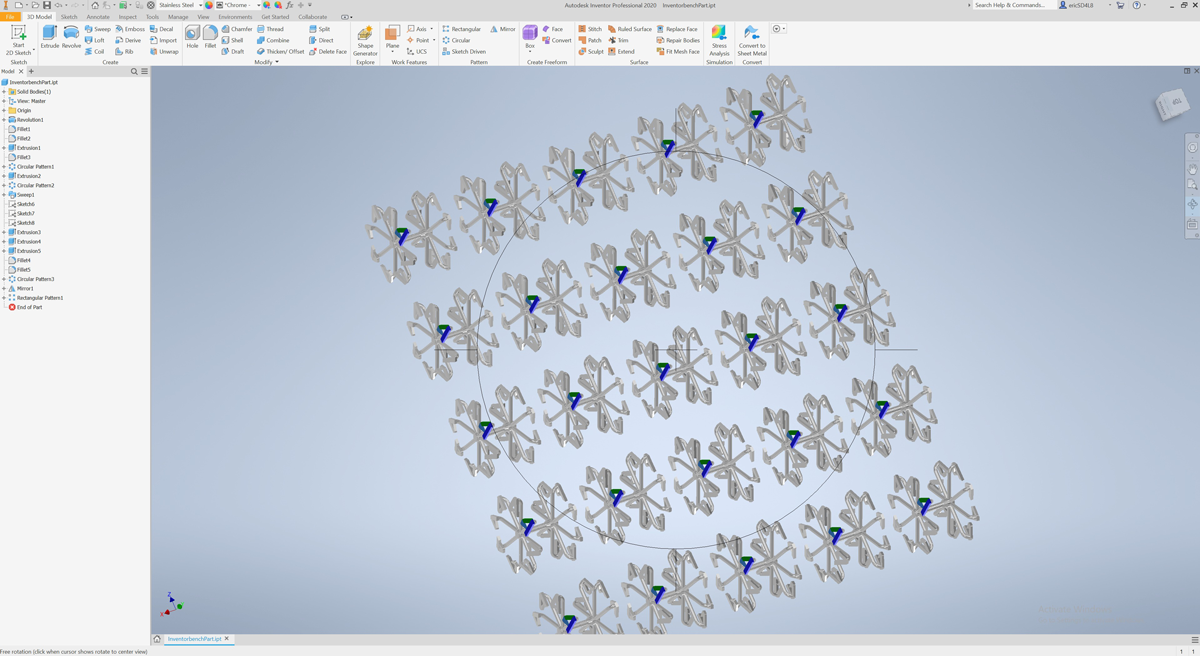The image size is (1200, 656).
Task: Start a new 2D Sketch
Action: click(18, 38)
